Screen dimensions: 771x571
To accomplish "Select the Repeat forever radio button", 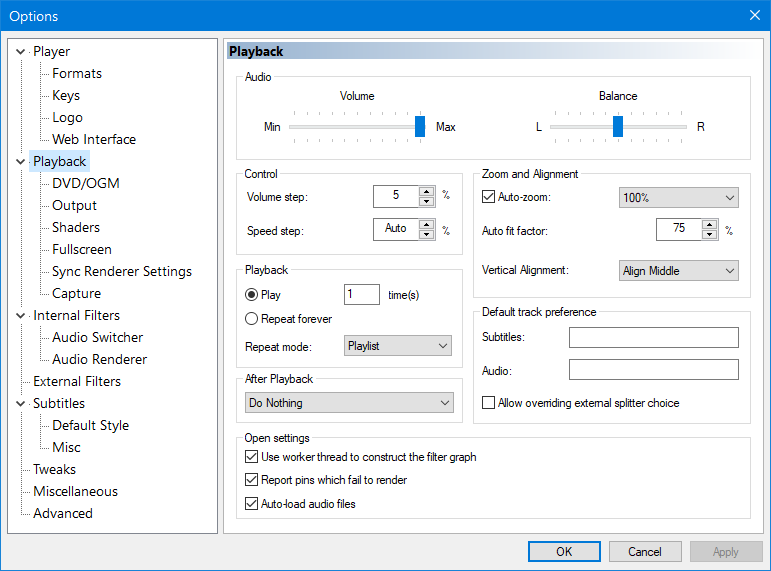I will tap(251, 319).
